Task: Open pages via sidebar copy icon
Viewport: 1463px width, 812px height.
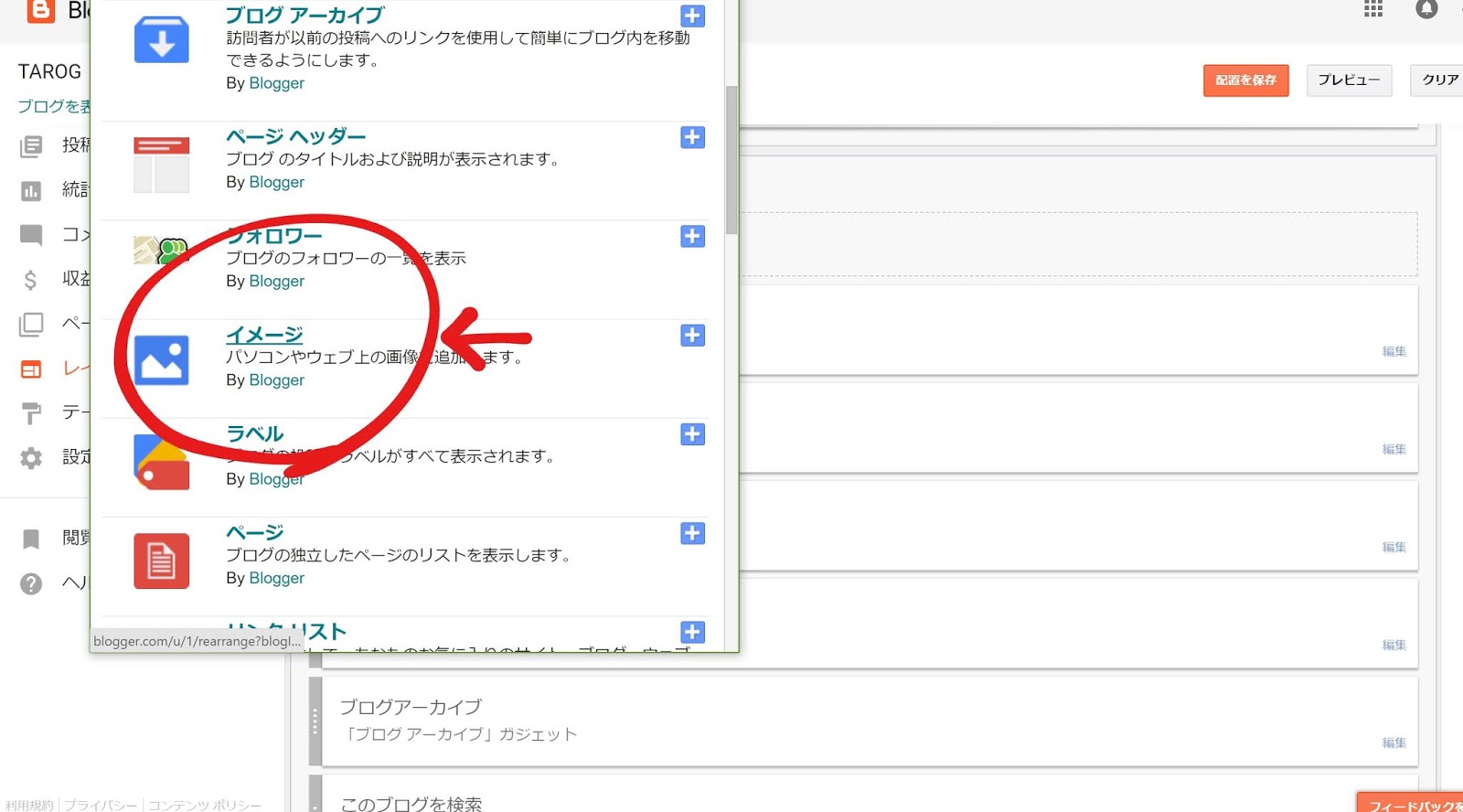Action: [x=31, y=324]
